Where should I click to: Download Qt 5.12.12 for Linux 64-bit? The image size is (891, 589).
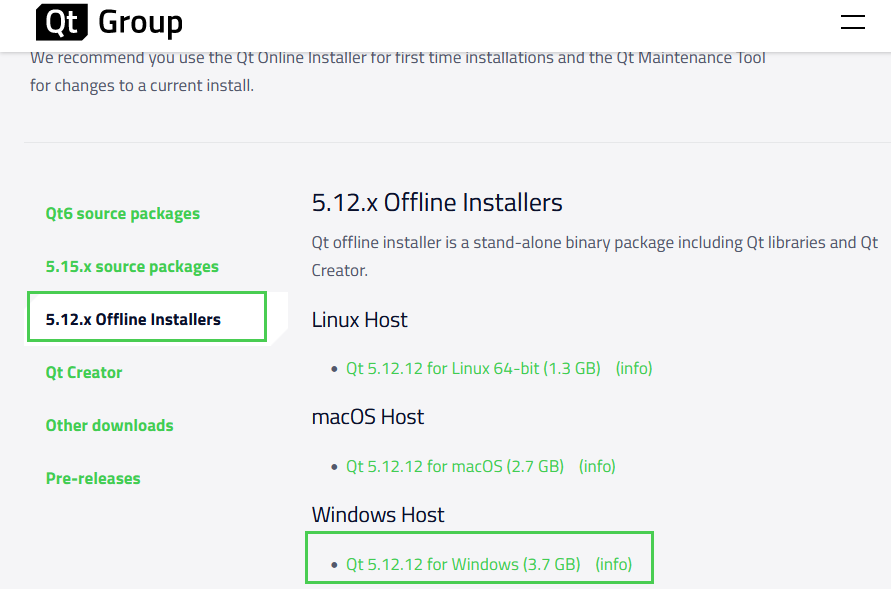(x=473, y=369)
